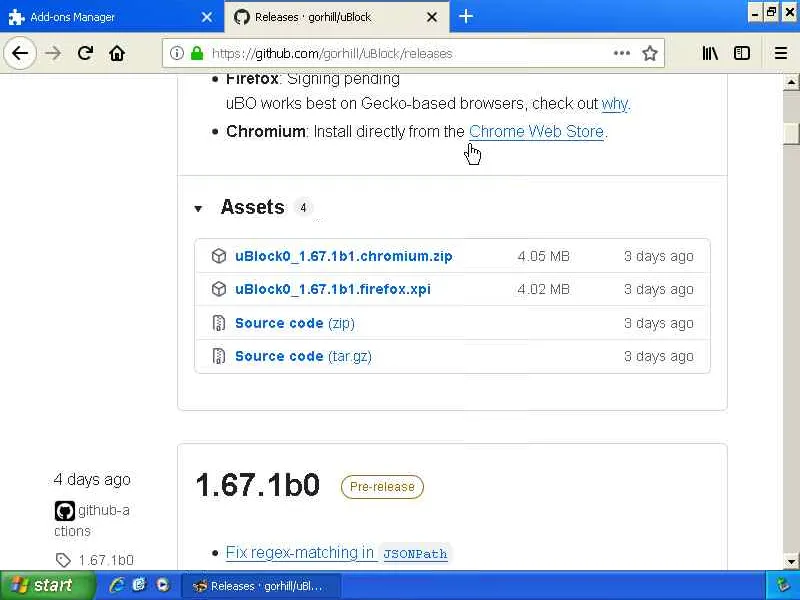The width and height of the screenshot is (800, 600).
Task: Minimize the Firefox window
Action: coord(755,12)
